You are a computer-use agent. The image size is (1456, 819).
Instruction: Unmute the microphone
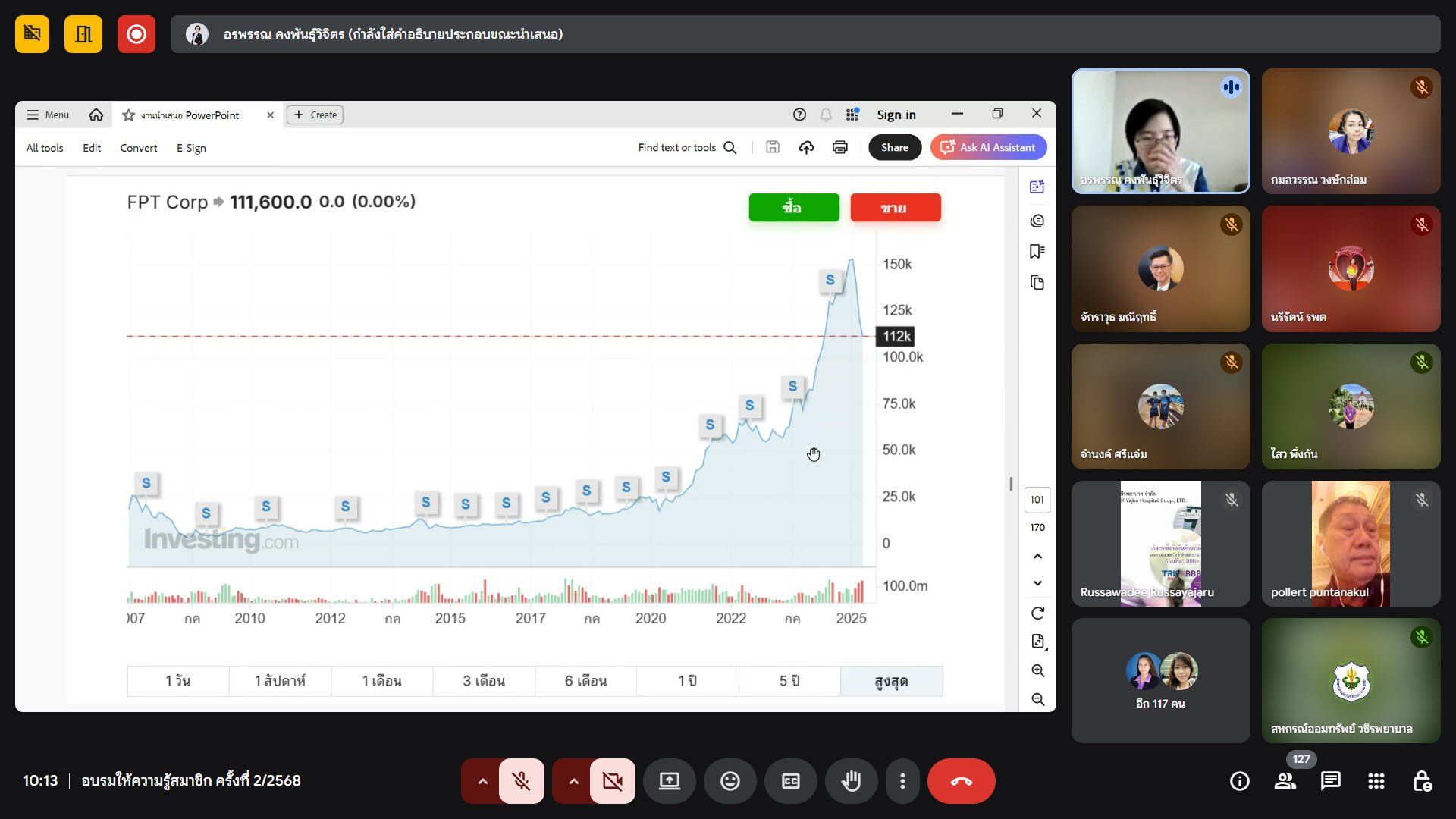click(522, 781)
